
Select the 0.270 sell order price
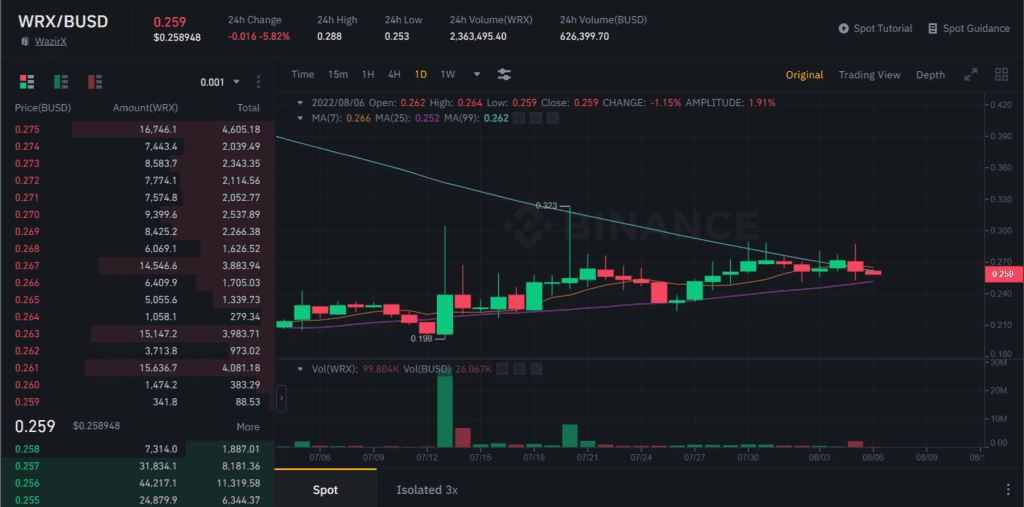coord(27,214)
